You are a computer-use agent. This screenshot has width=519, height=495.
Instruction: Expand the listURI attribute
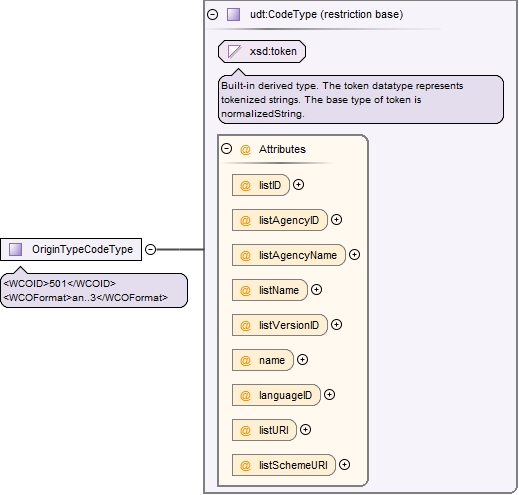pos(305,430)
